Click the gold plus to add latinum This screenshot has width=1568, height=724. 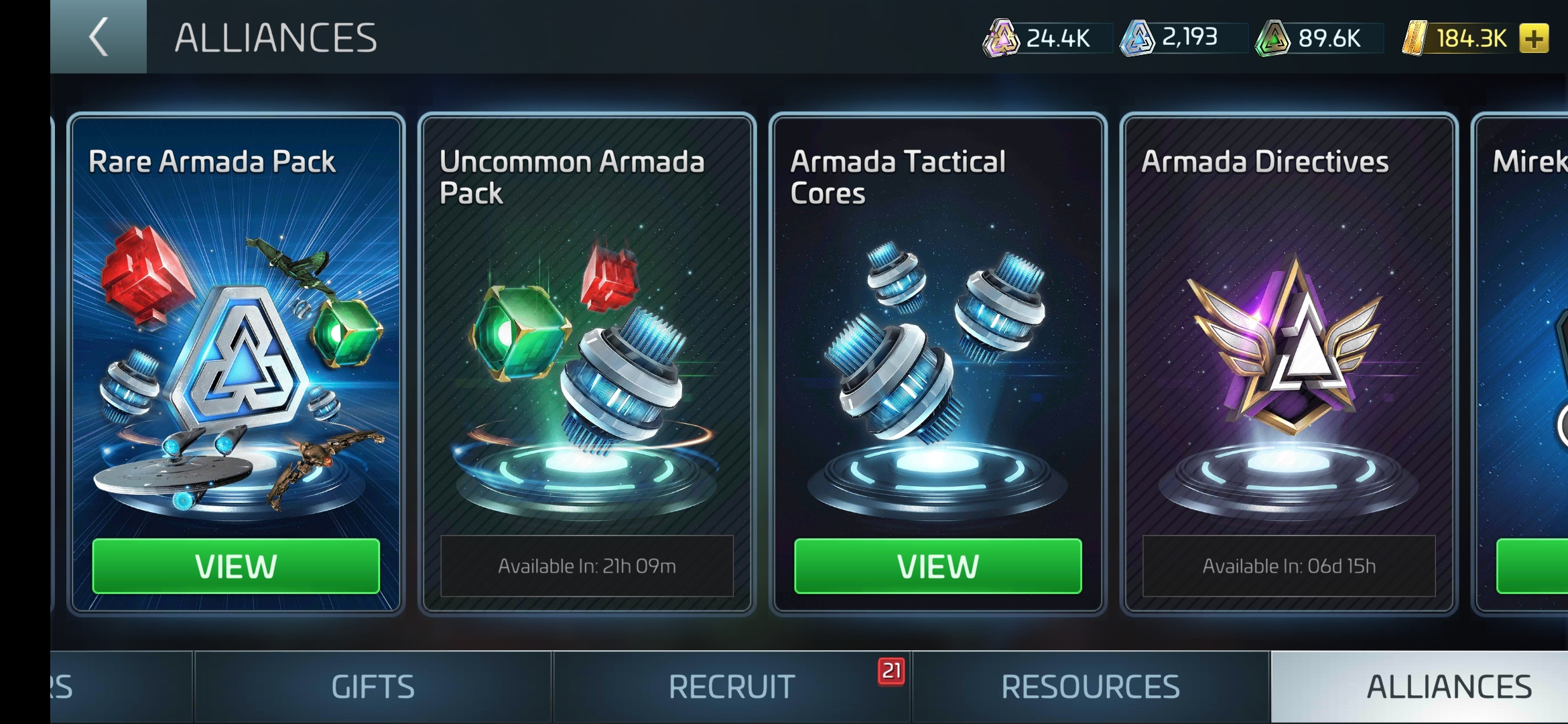pos(1534,38)
